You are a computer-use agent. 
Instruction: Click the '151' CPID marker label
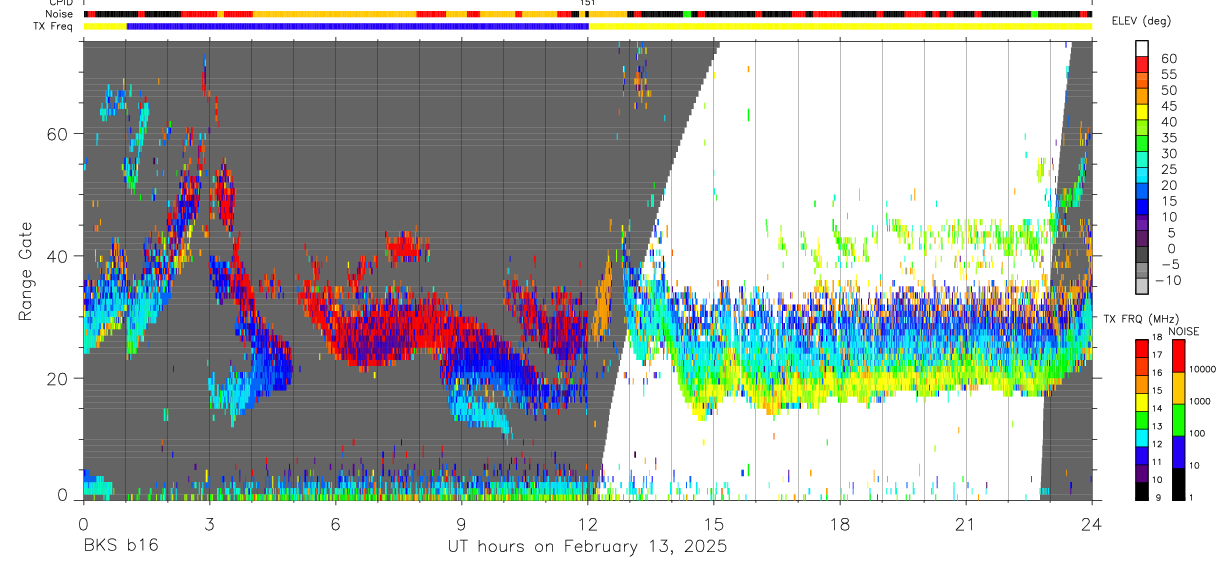tap(587, 3)
